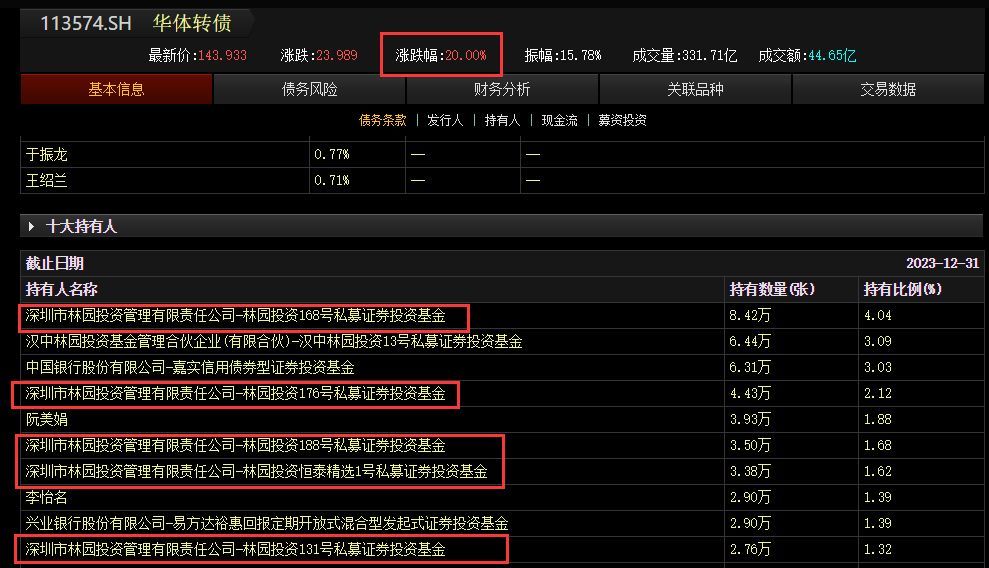
Task: Select the 嘉实信用债券型 fund row
Action: click(502, 368)
